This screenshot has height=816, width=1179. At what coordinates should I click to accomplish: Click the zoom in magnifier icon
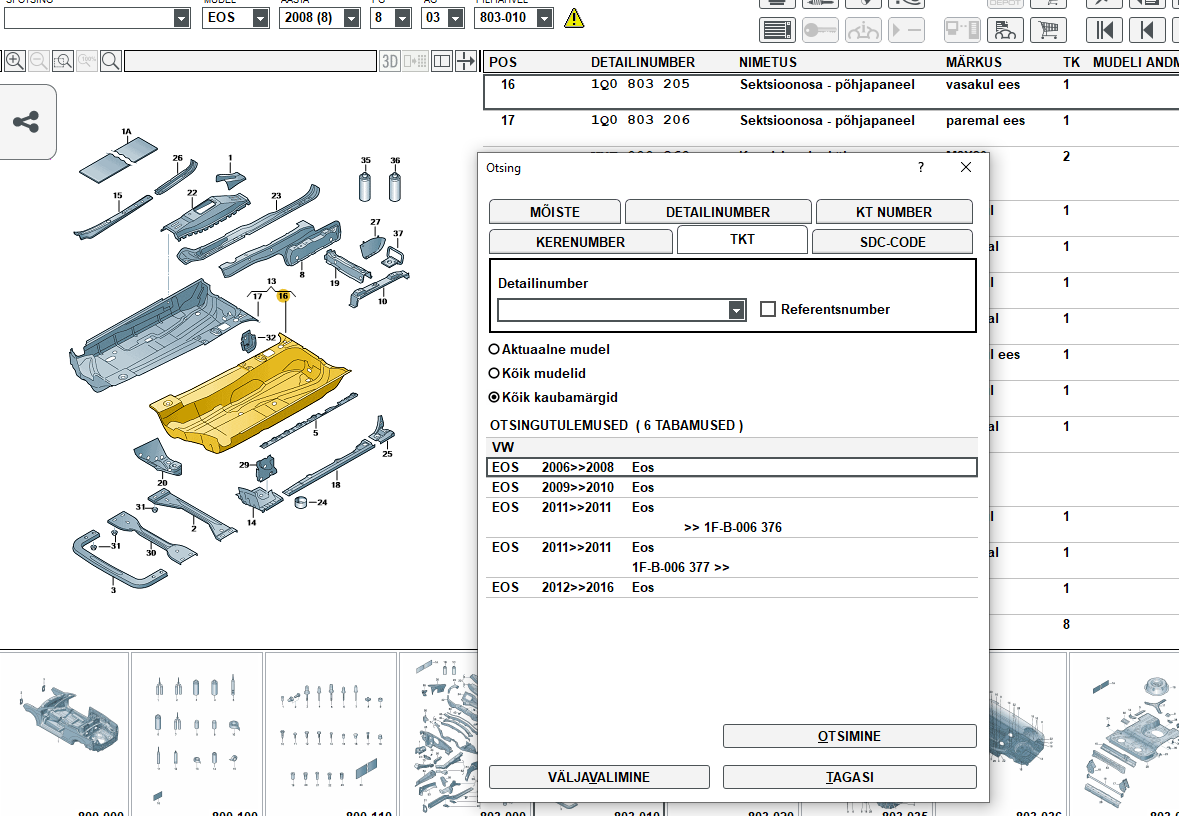click(x=15, y=62)
